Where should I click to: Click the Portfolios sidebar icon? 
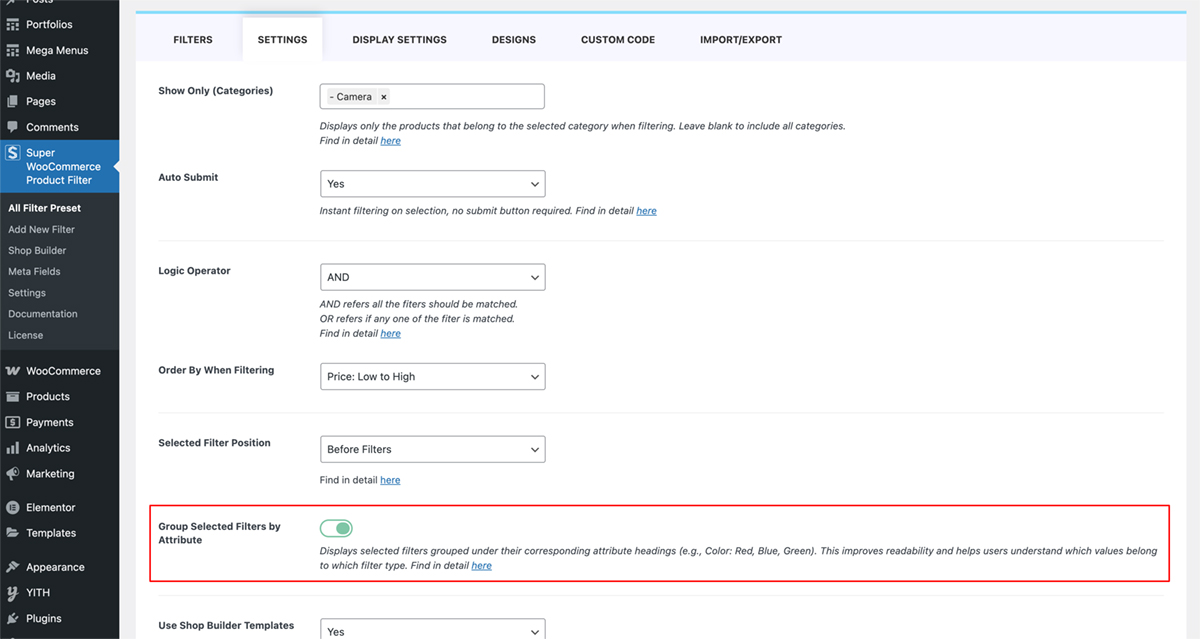13,24
